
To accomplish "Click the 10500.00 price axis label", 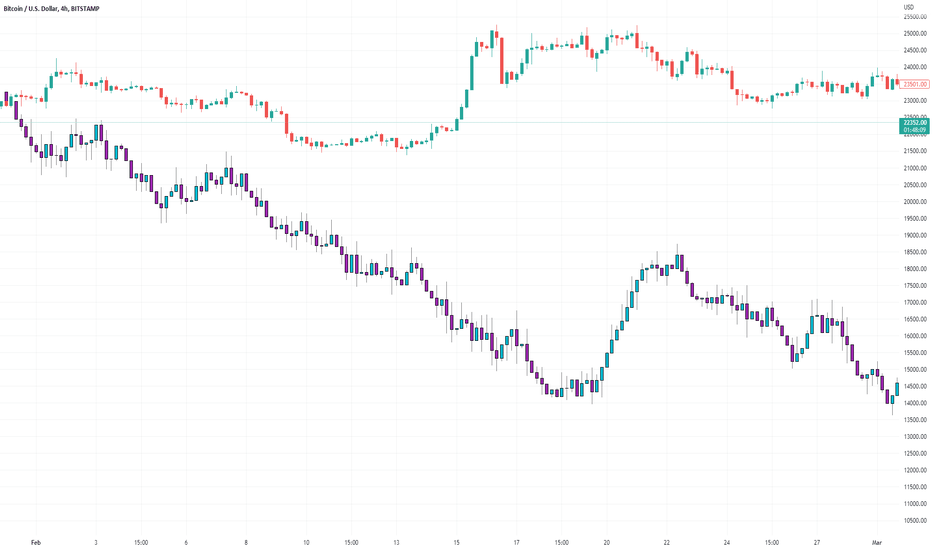I will [915, 521].
